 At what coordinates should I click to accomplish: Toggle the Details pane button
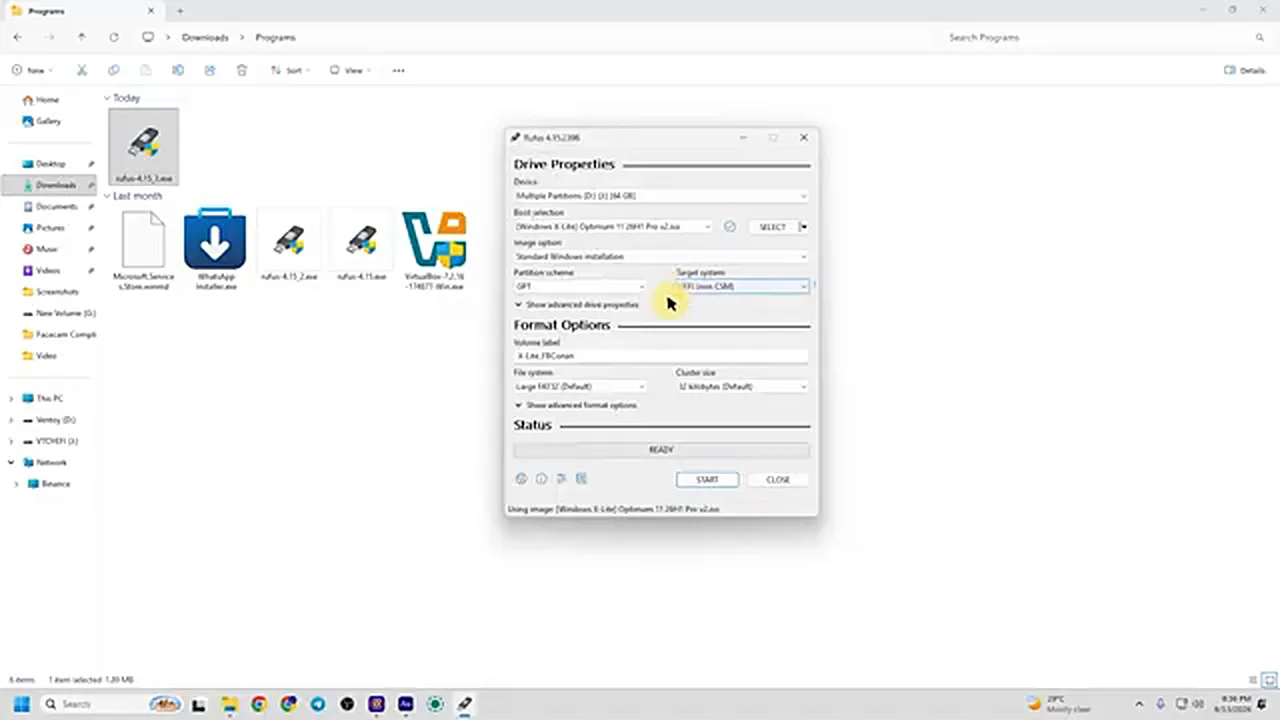[1245, 71]
